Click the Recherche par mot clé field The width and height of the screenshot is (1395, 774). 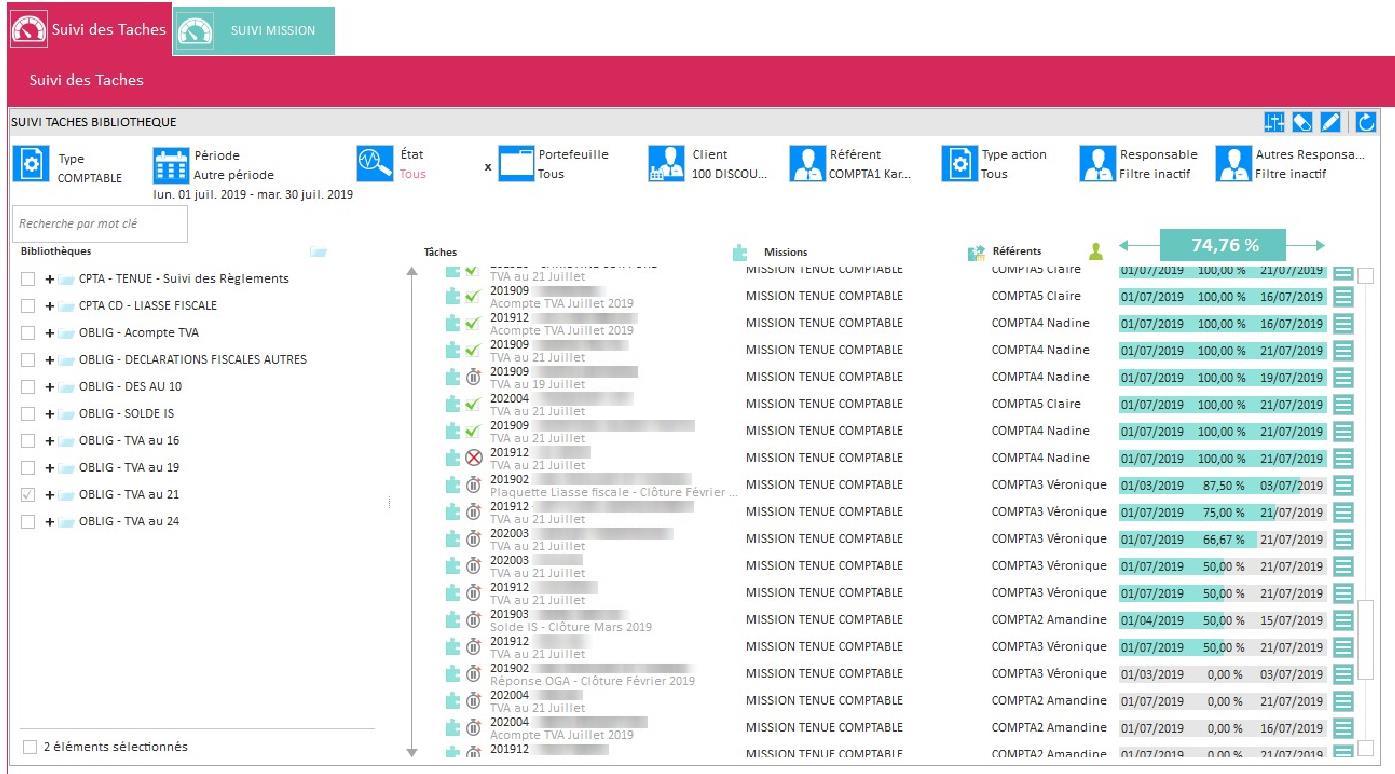[100, 224]
